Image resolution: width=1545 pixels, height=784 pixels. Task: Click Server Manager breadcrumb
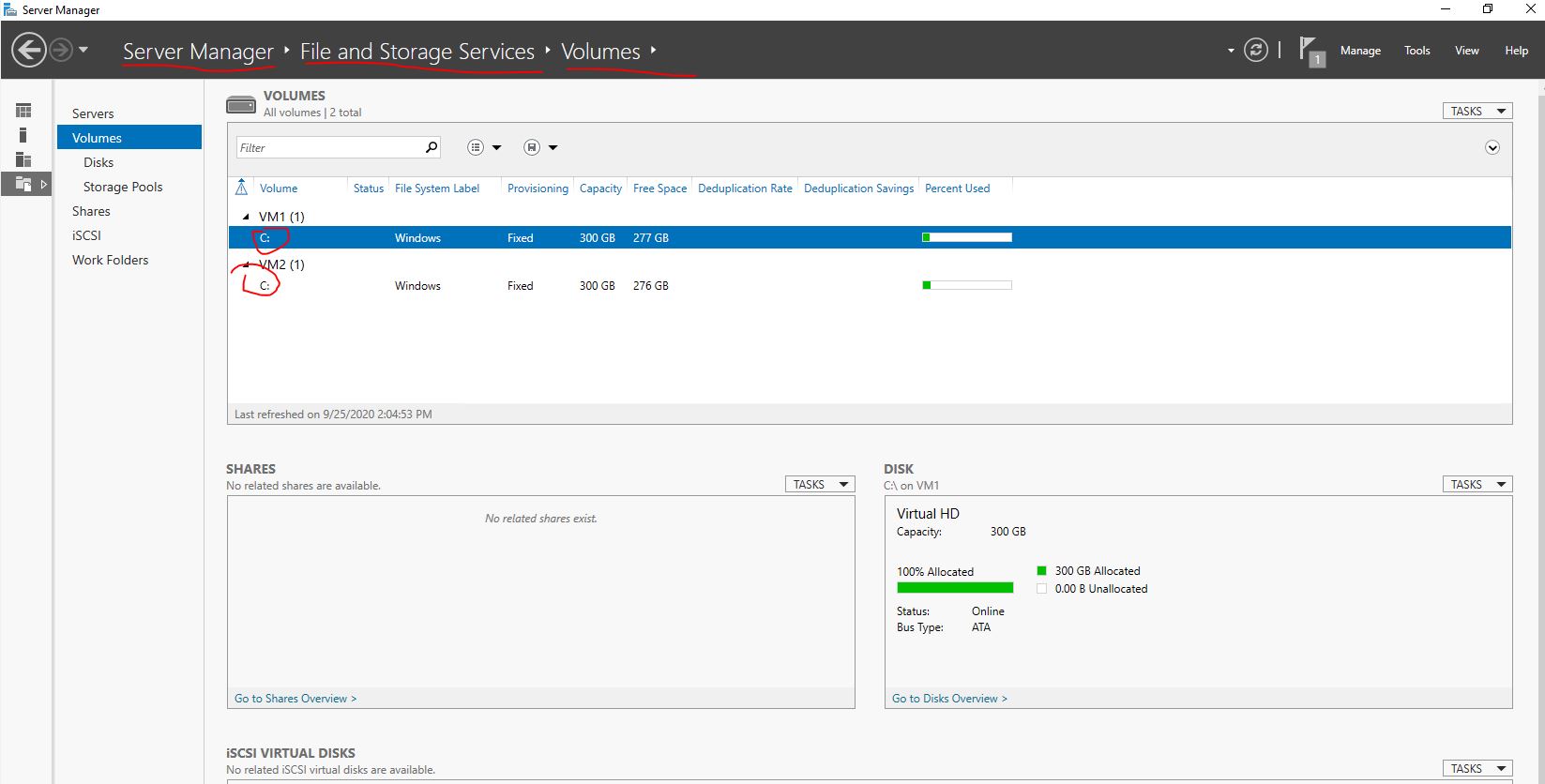point(198,52)
